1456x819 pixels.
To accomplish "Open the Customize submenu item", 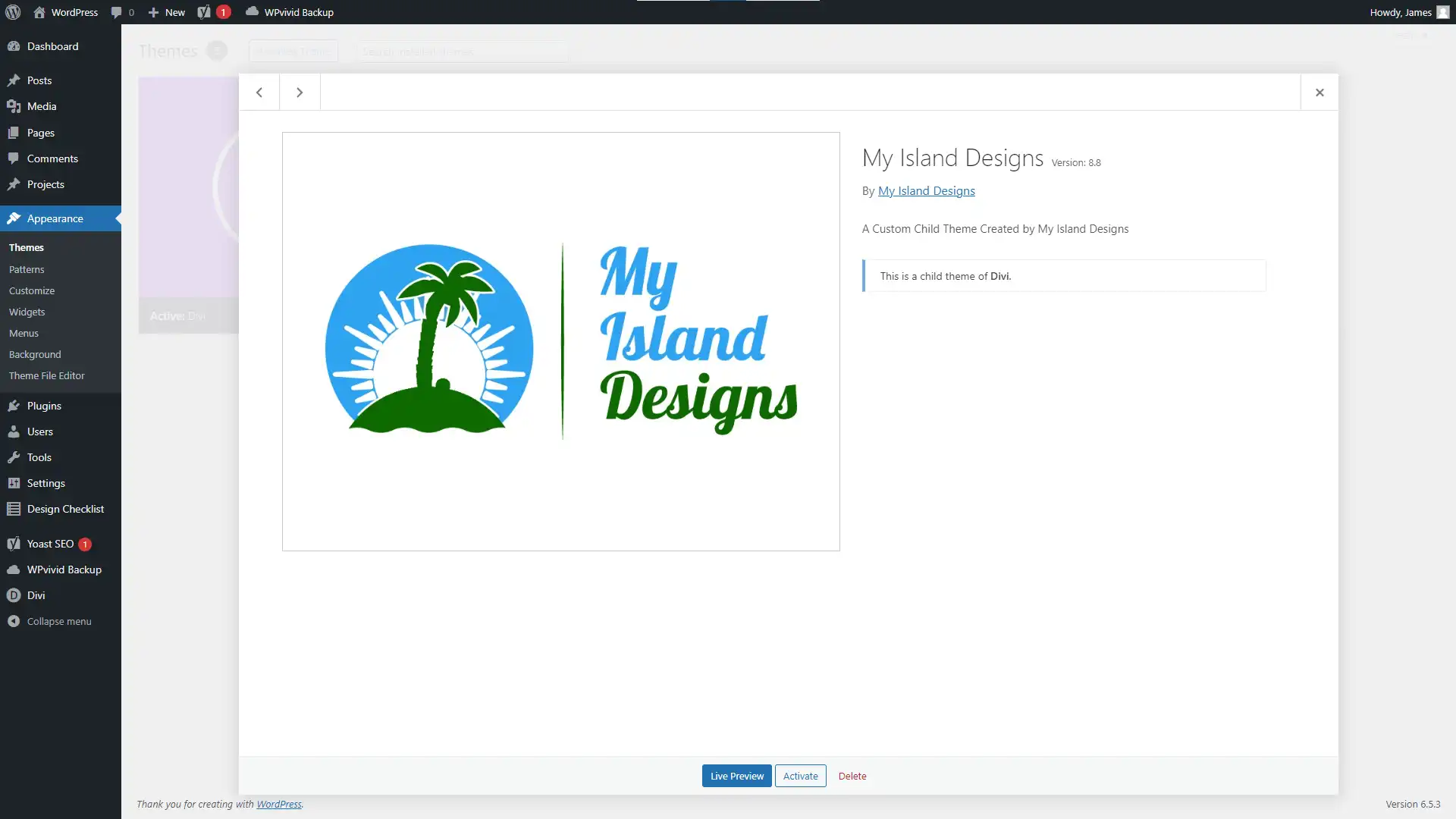I will 32,290.
